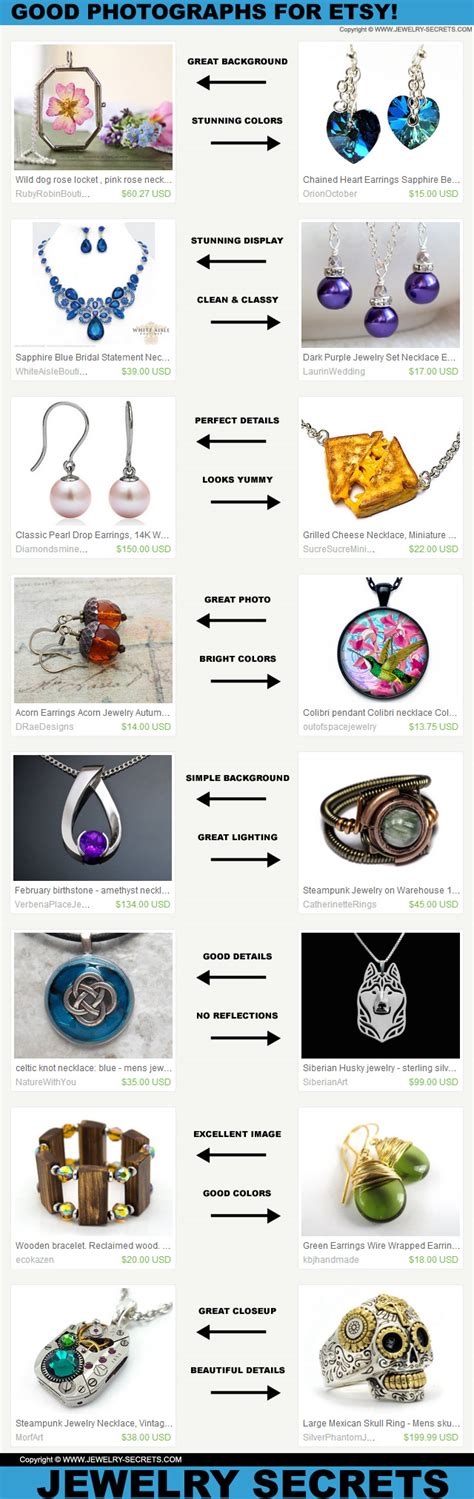Image resolution: width=474 pixels, height=1499 pixels.
Task: Open the Wild dog rose locket thumbnail
Action: [93, 107]
